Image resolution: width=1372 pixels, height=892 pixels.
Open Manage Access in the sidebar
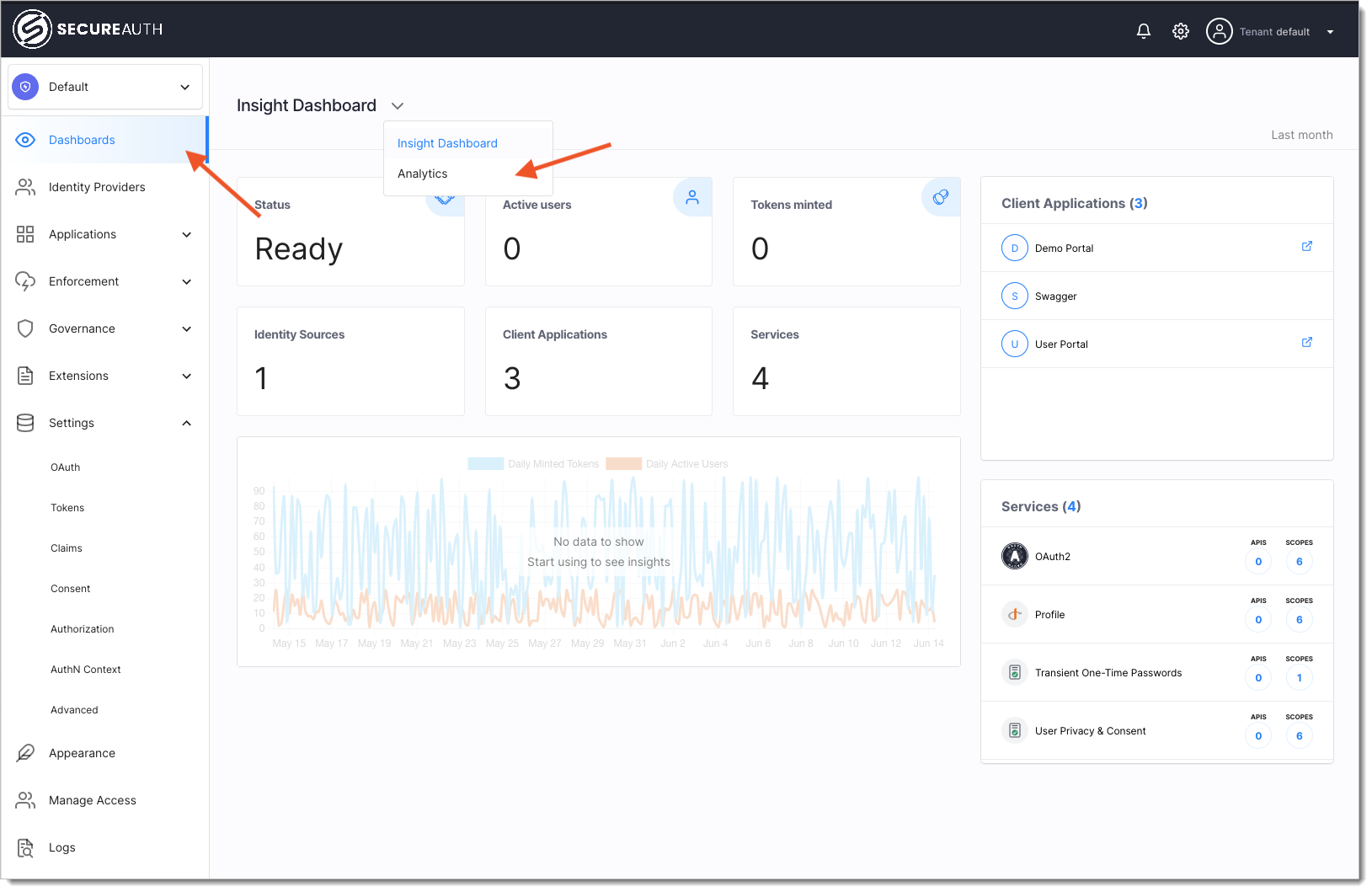[x=104, y=800]
